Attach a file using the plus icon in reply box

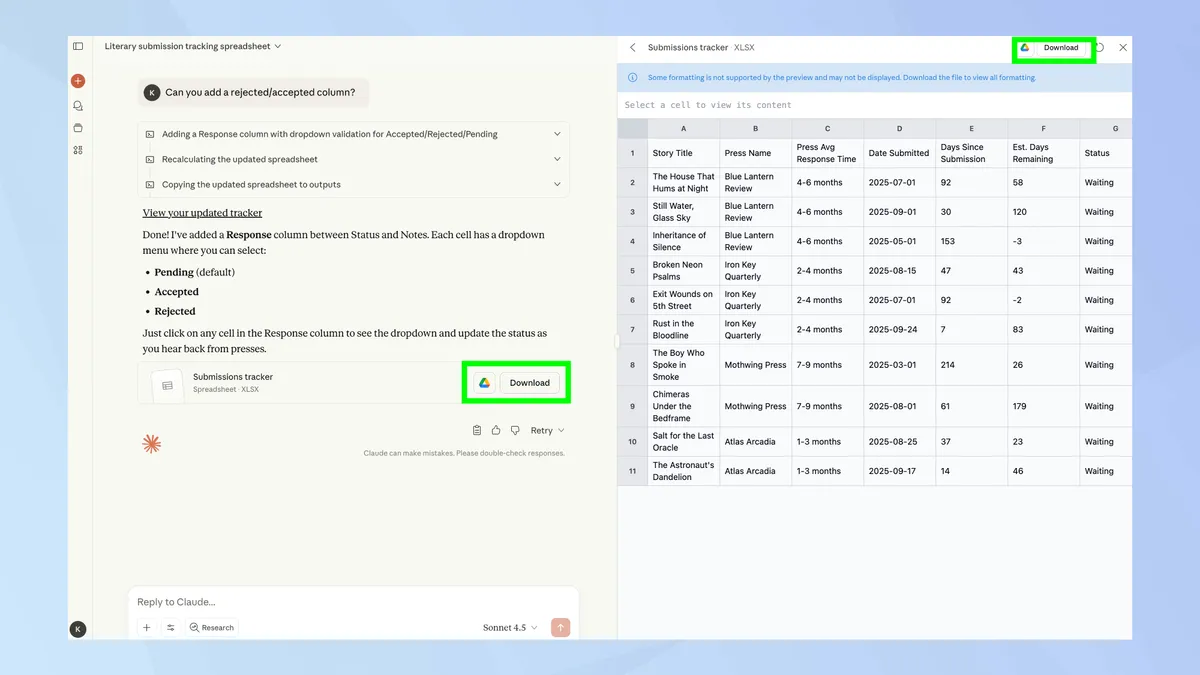147,627
